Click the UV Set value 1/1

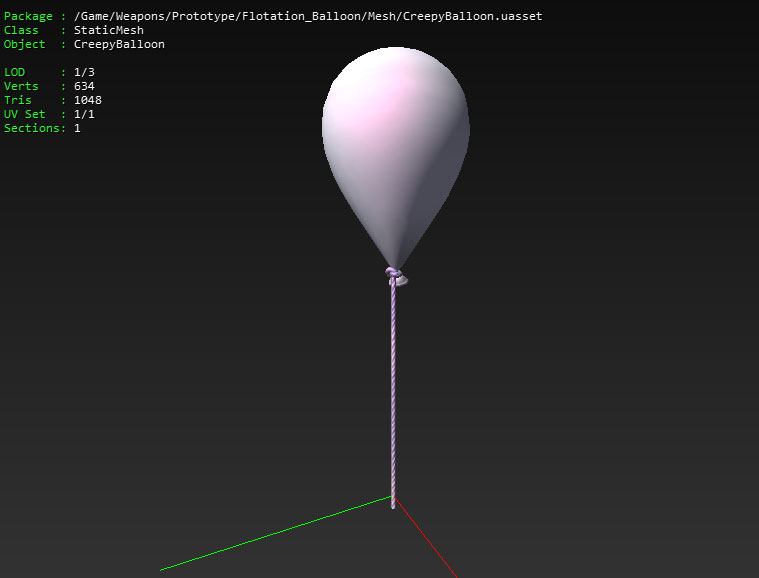85,115
